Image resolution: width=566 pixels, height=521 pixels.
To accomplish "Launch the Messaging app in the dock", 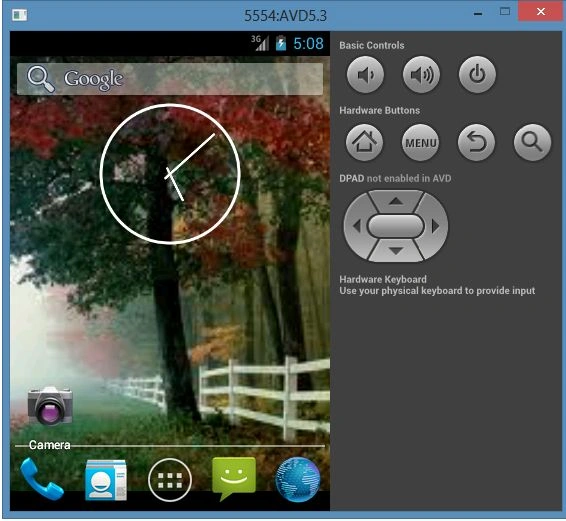I will click(234, 478).
